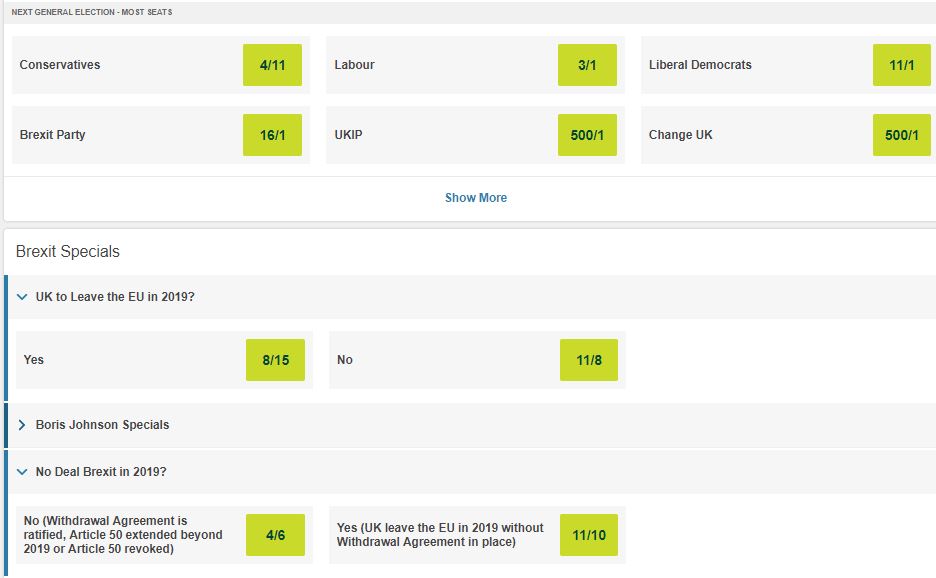
Task: Expand the Boris Johnson Specials section
Action: click(x=22, y=425)
